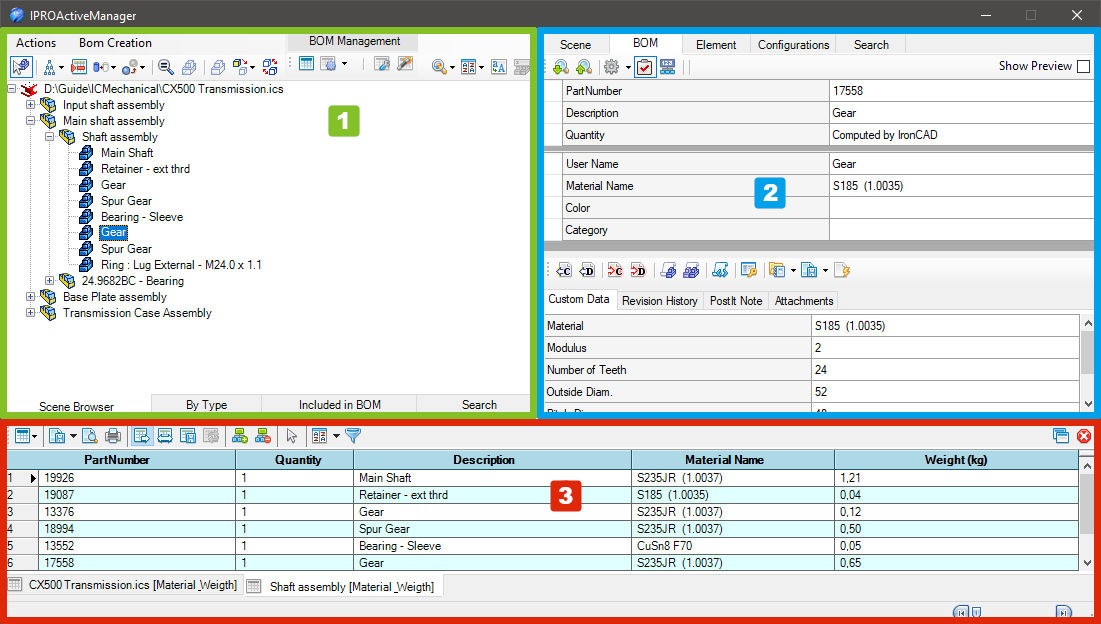Select Bearing - Sleeve in the scene tree

point(142,217)
